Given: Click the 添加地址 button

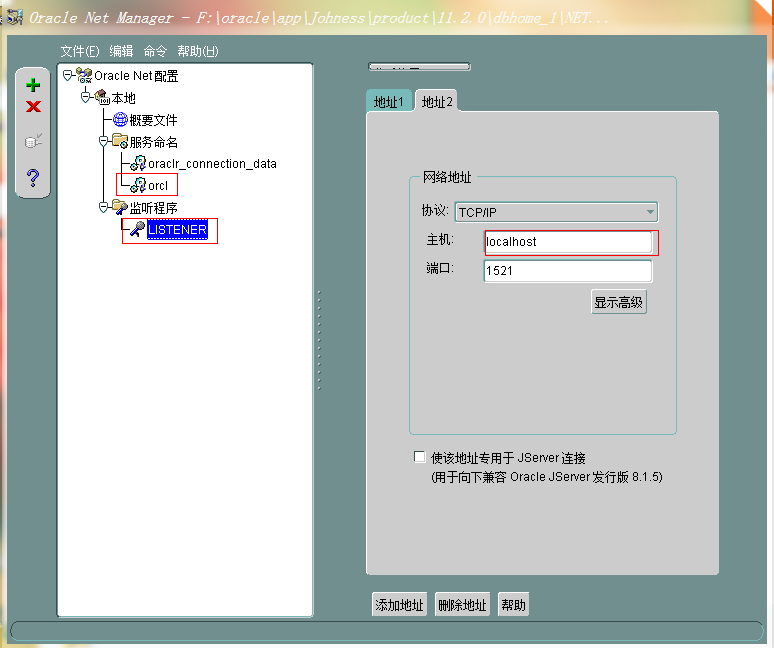Looking at the screenshot, I should [x=399, y=605].
